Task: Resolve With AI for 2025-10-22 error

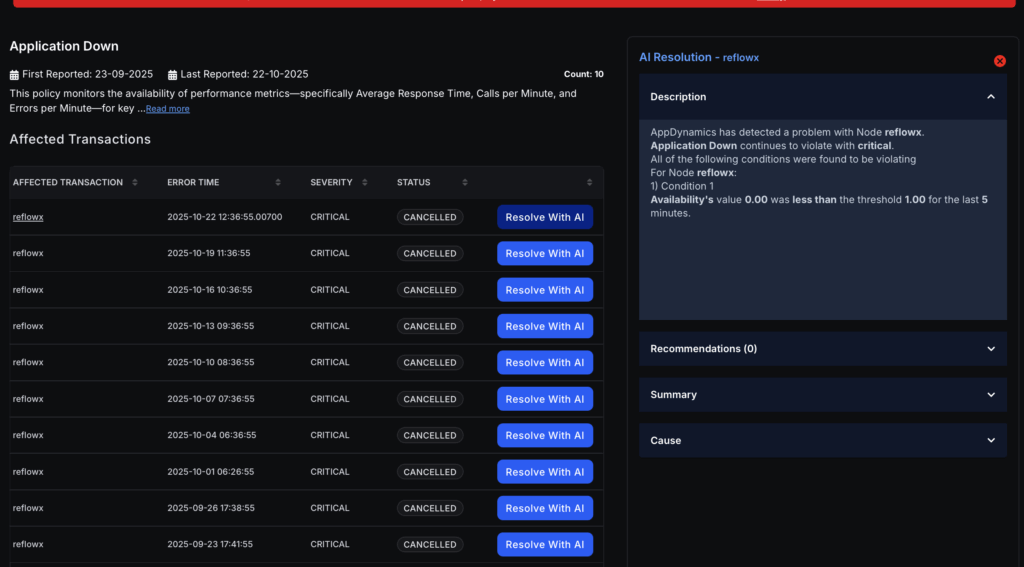Action: click(x=544, y=217)
